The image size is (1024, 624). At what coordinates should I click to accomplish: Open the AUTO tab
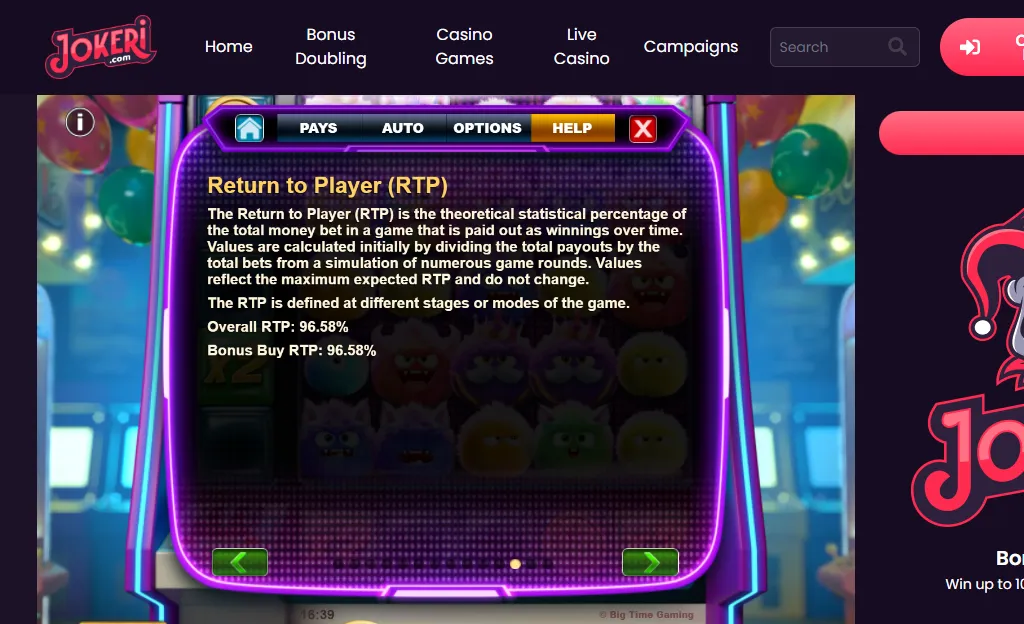pos(403,128)
